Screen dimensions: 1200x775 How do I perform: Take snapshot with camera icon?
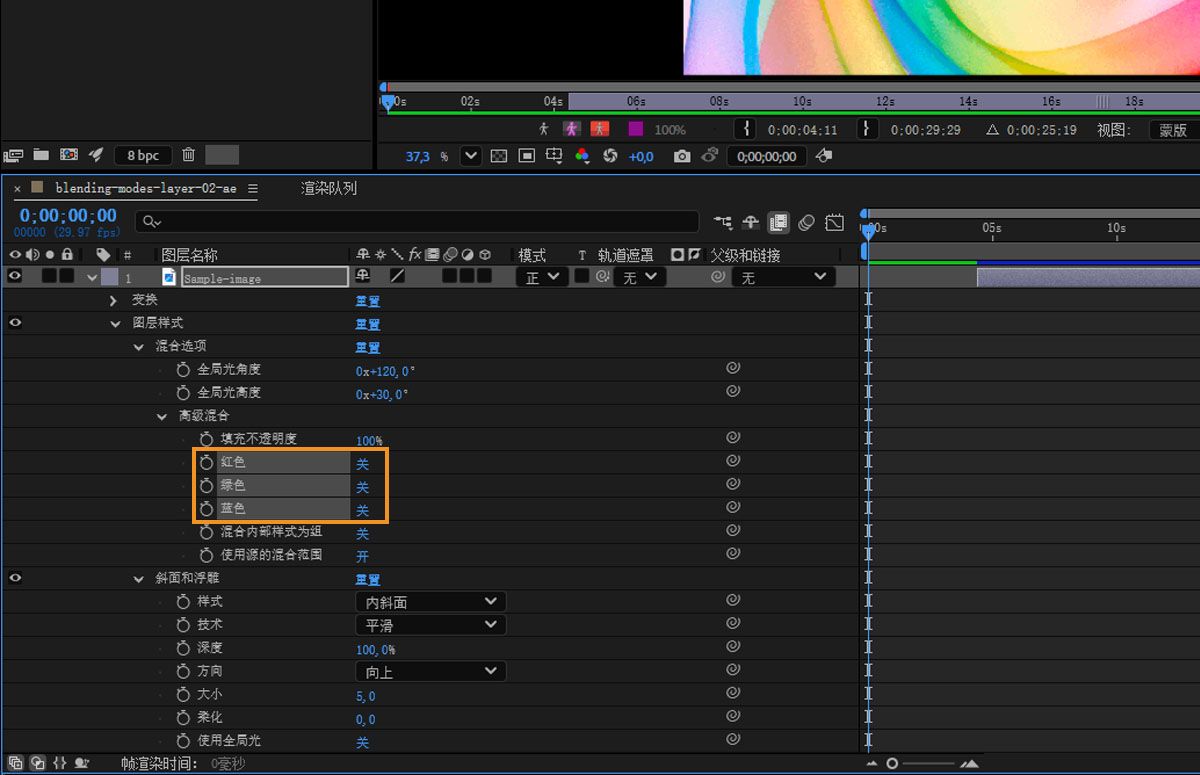pos(682,156)
